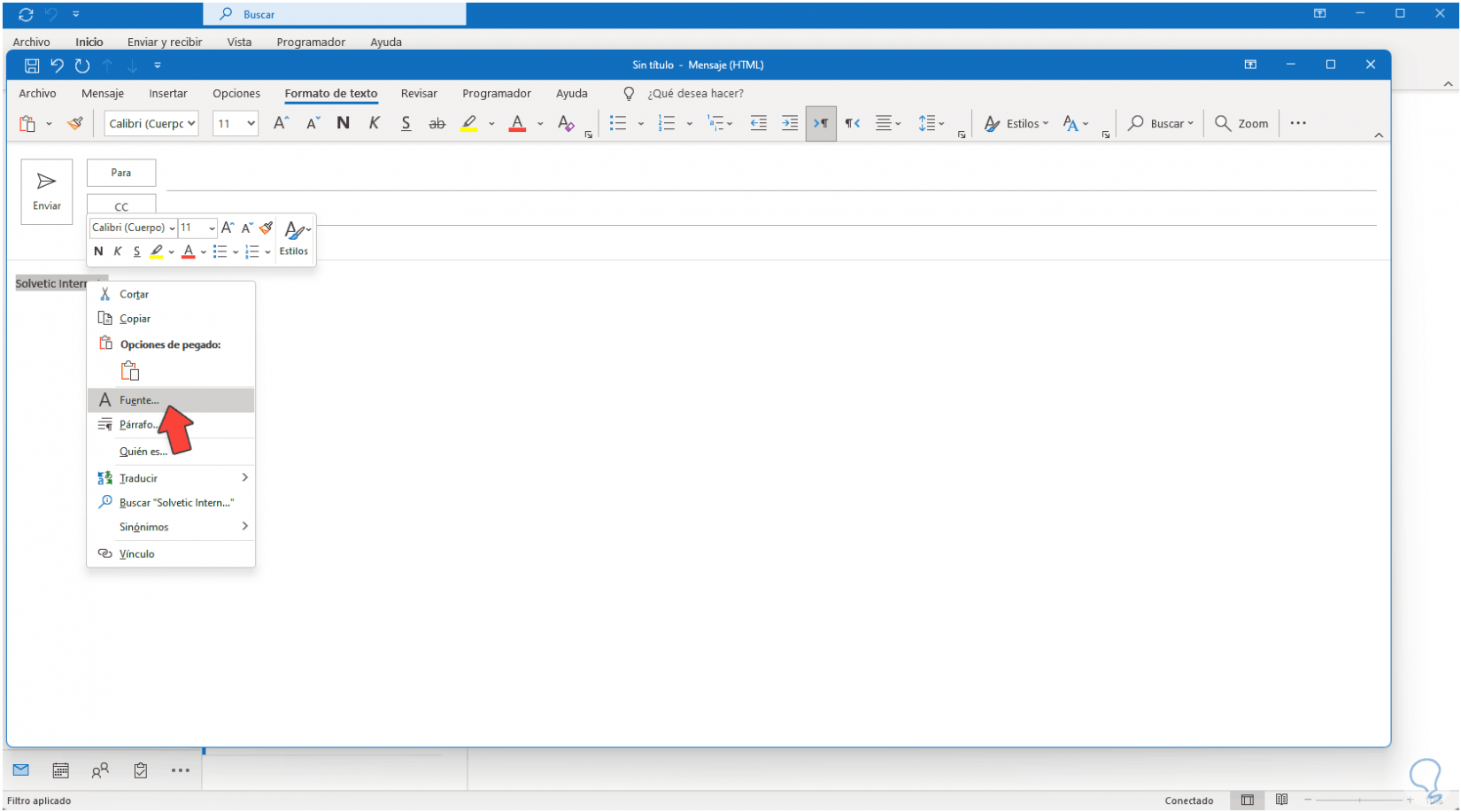Select Párrafo... in the context menu
This screenshot has height=812, width=1461.
point(171,425)
